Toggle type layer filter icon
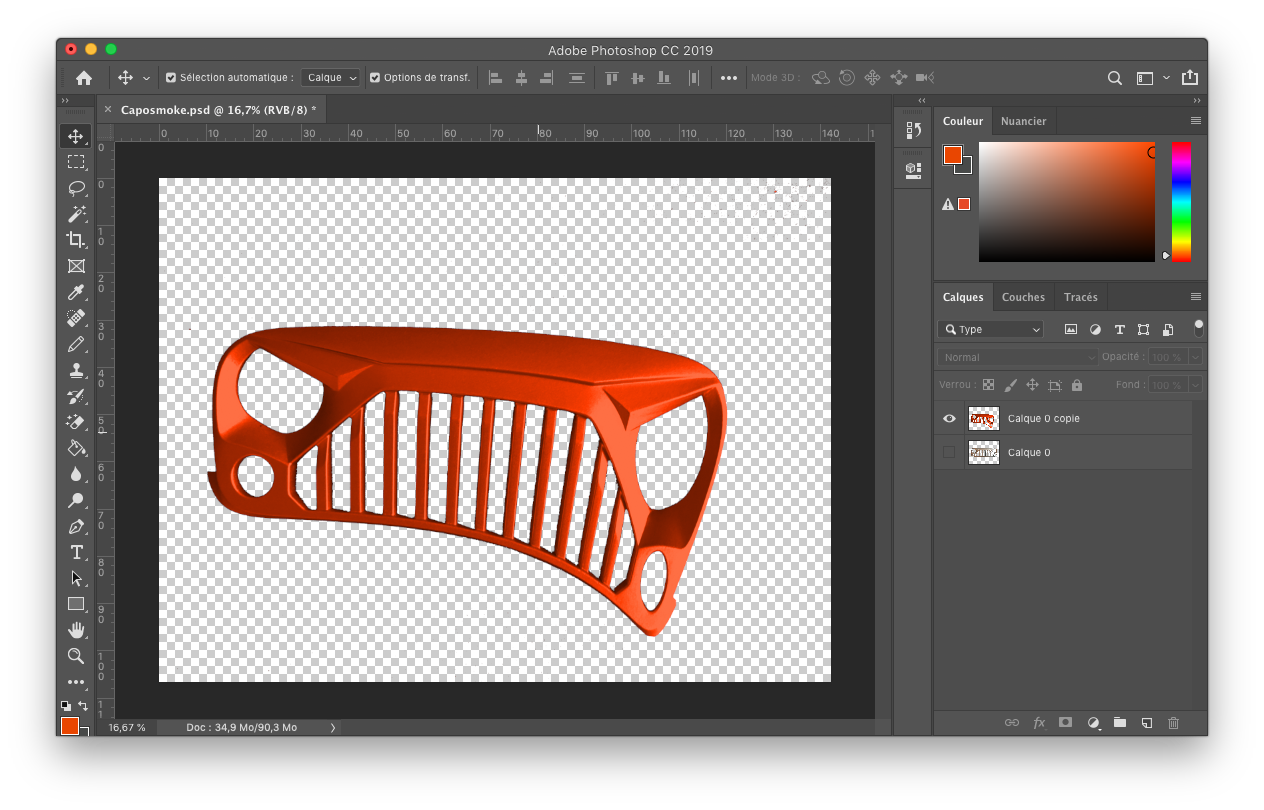This screenshot has width=1264, height=810. pos(1119,329)
